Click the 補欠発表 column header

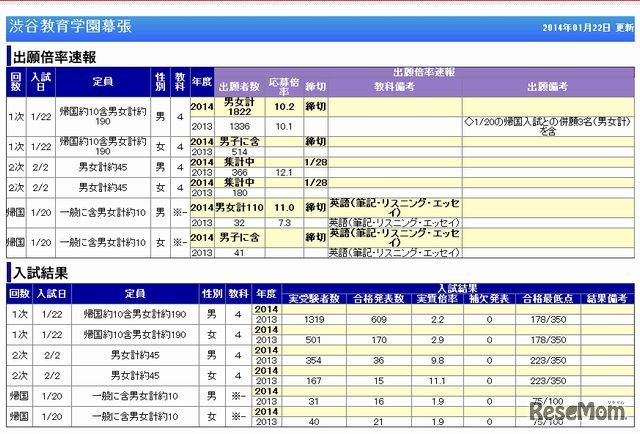click(489, 299)
